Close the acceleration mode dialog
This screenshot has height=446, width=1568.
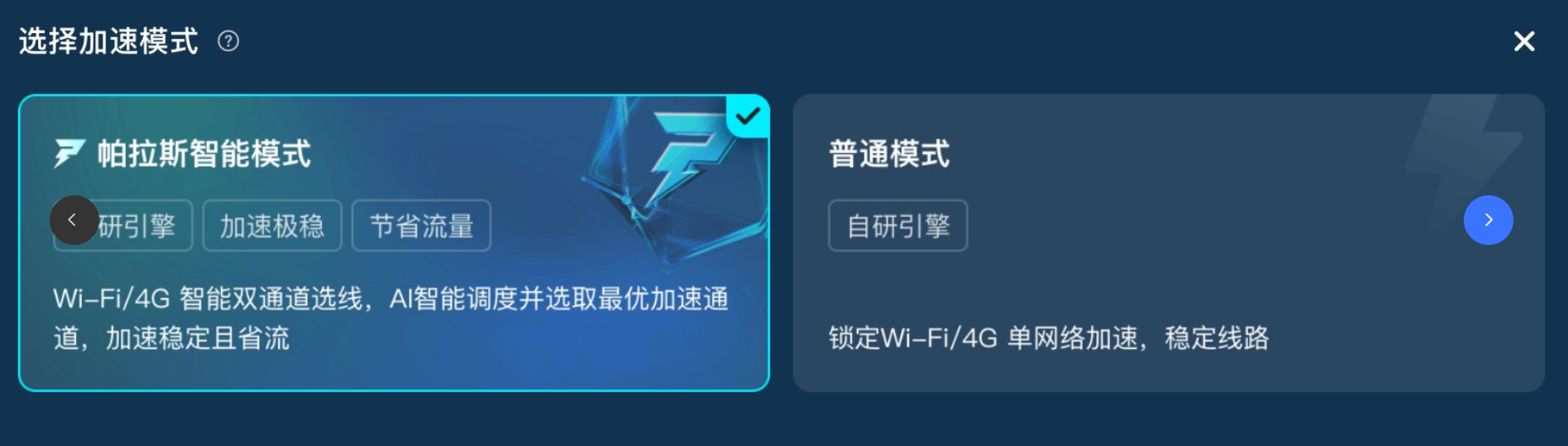[x=1524, y=41]
